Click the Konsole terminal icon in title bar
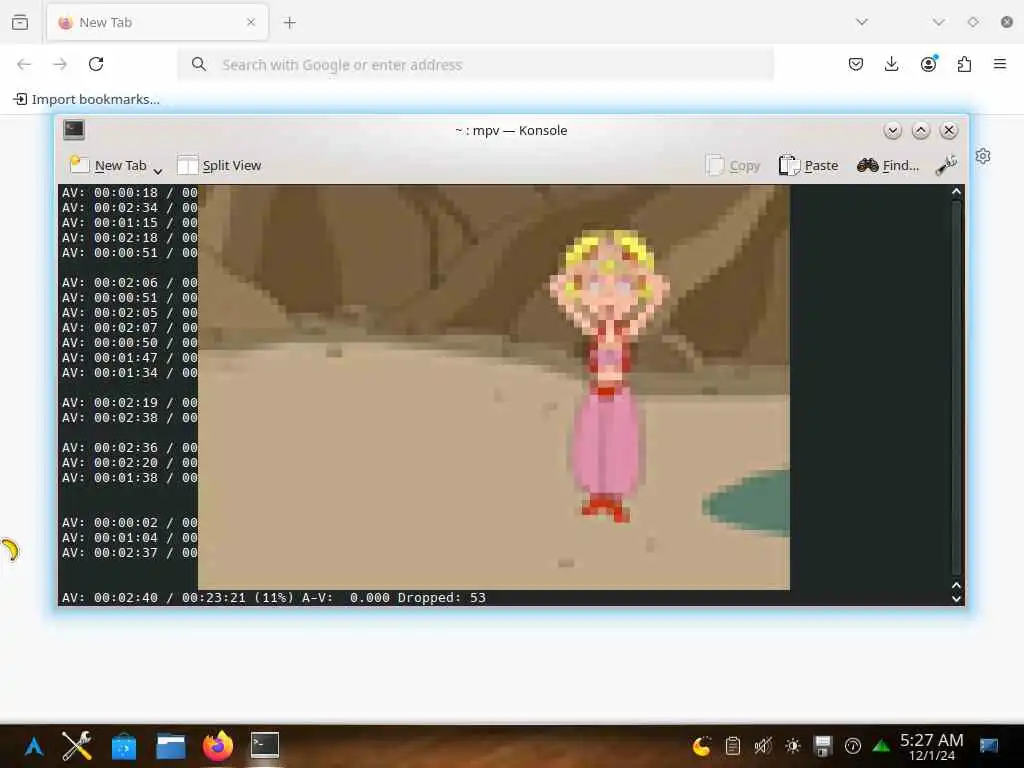Viewport: 1024px width, 768px height. pos(74,130)
